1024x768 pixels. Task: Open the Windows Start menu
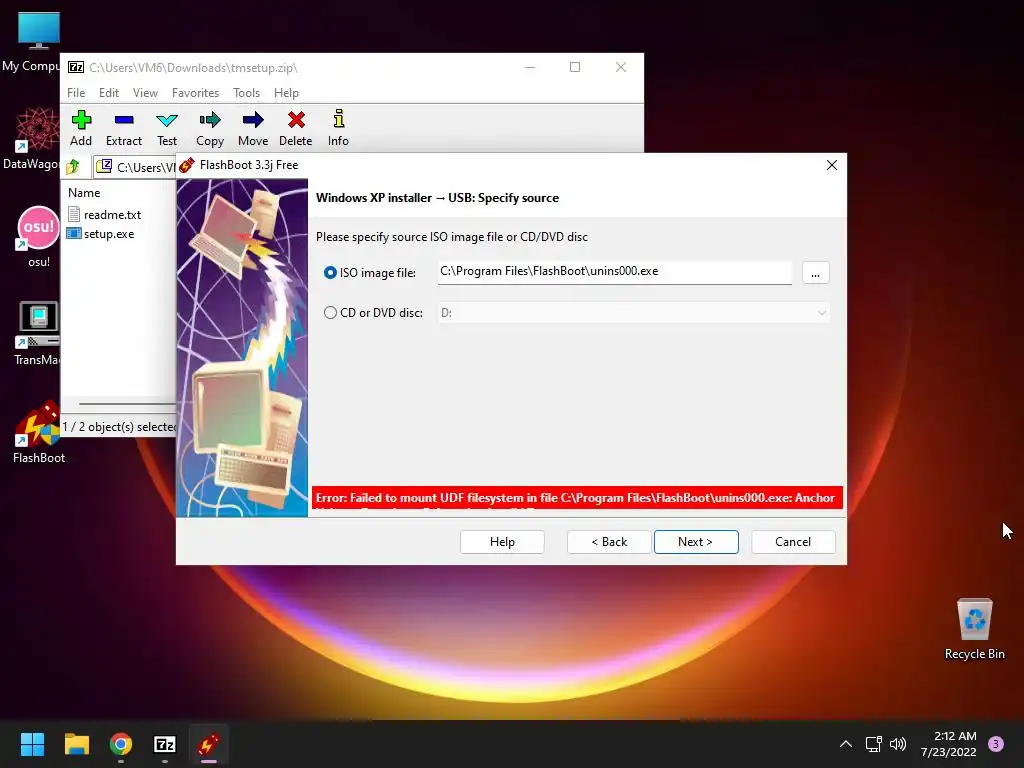[x=32, y=744]
